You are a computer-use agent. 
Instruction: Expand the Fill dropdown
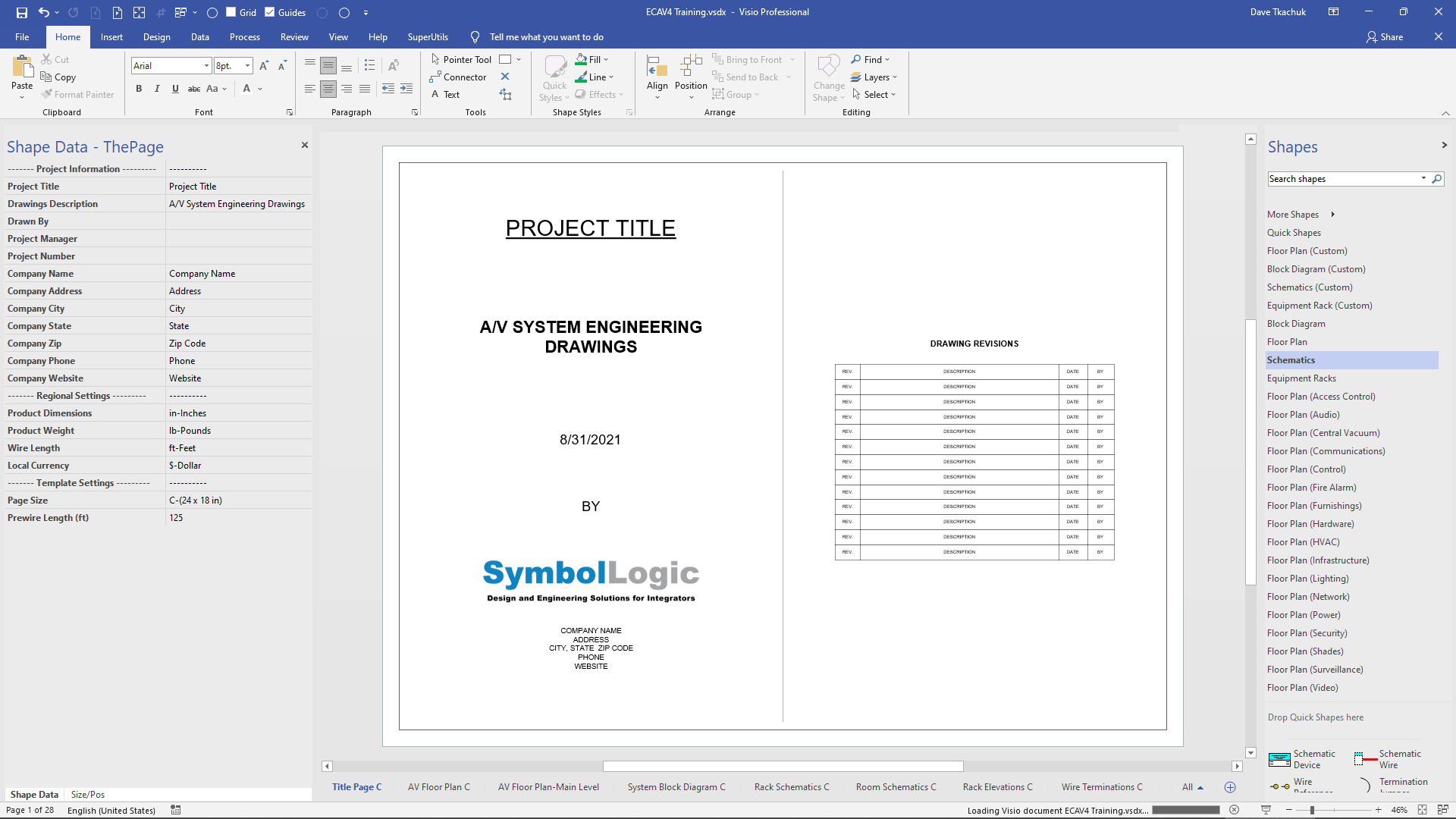(x=606, y=59)
